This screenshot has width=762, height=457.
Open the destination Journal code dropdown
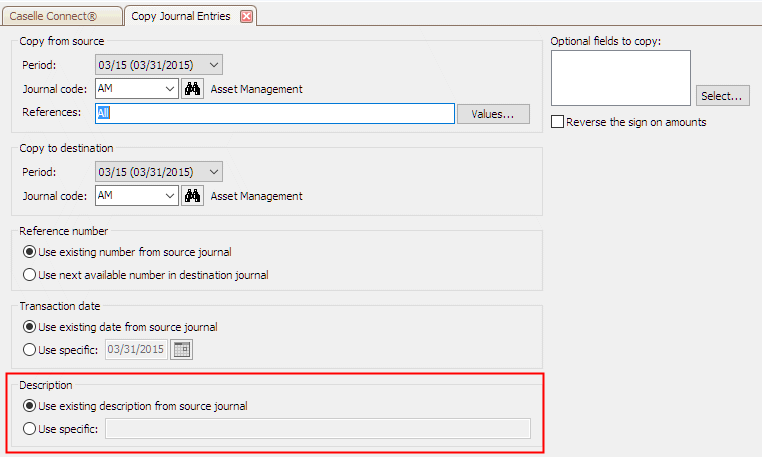tap(170, 196)
